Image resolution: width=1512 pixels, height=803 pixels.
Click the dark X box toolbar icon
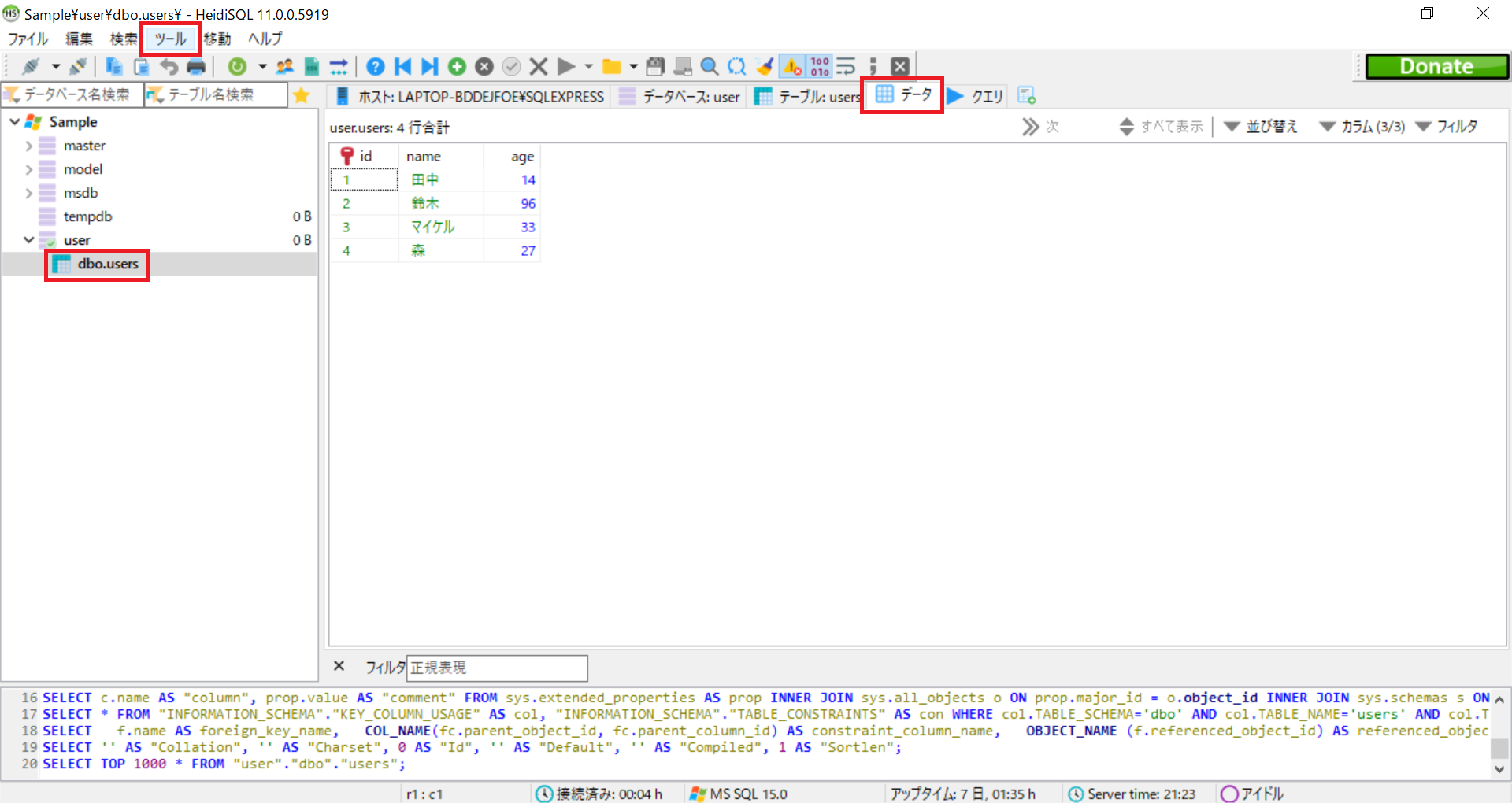tap(900, 67)
